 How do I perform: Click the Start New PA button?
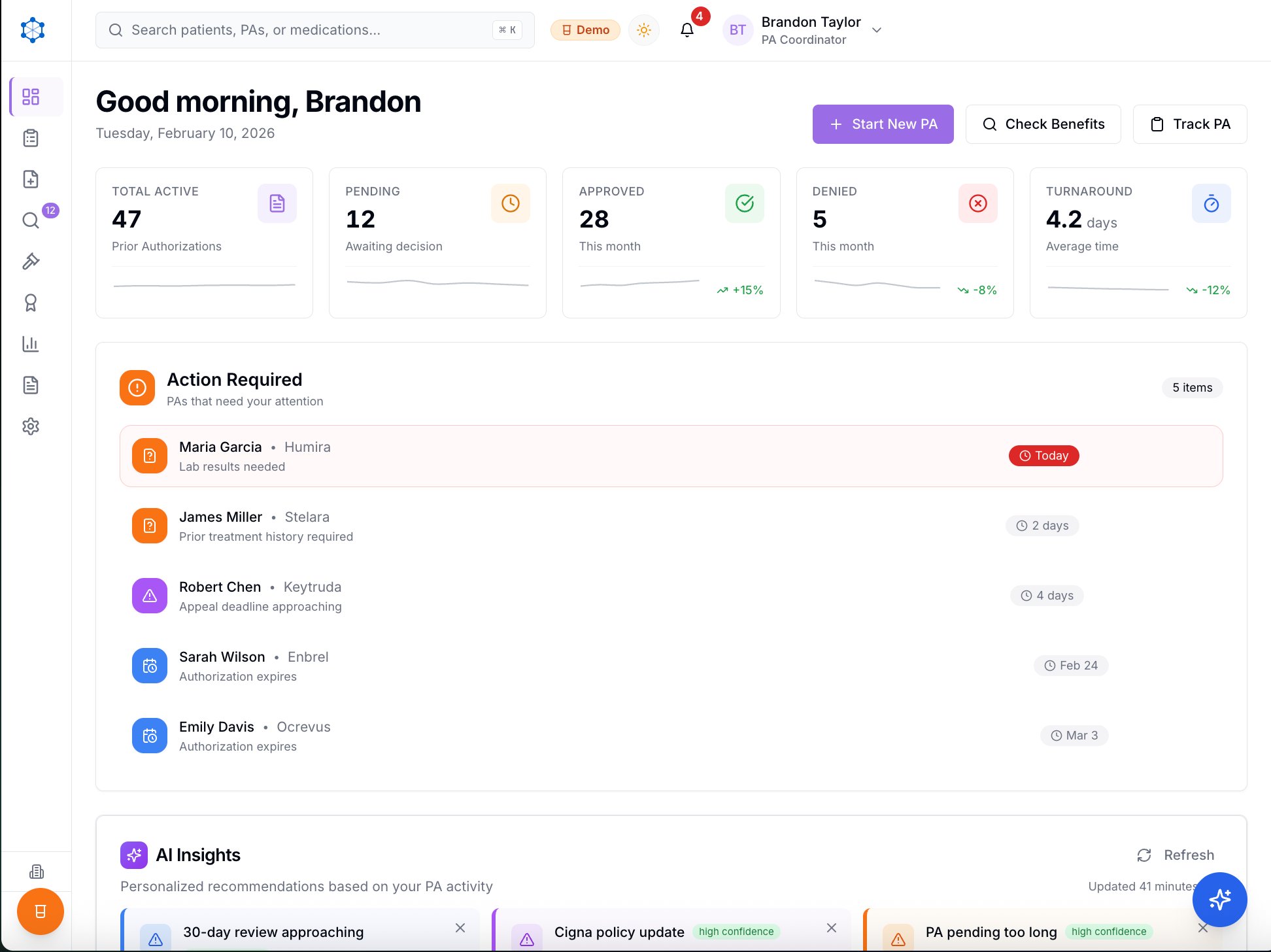click(883, 124)
